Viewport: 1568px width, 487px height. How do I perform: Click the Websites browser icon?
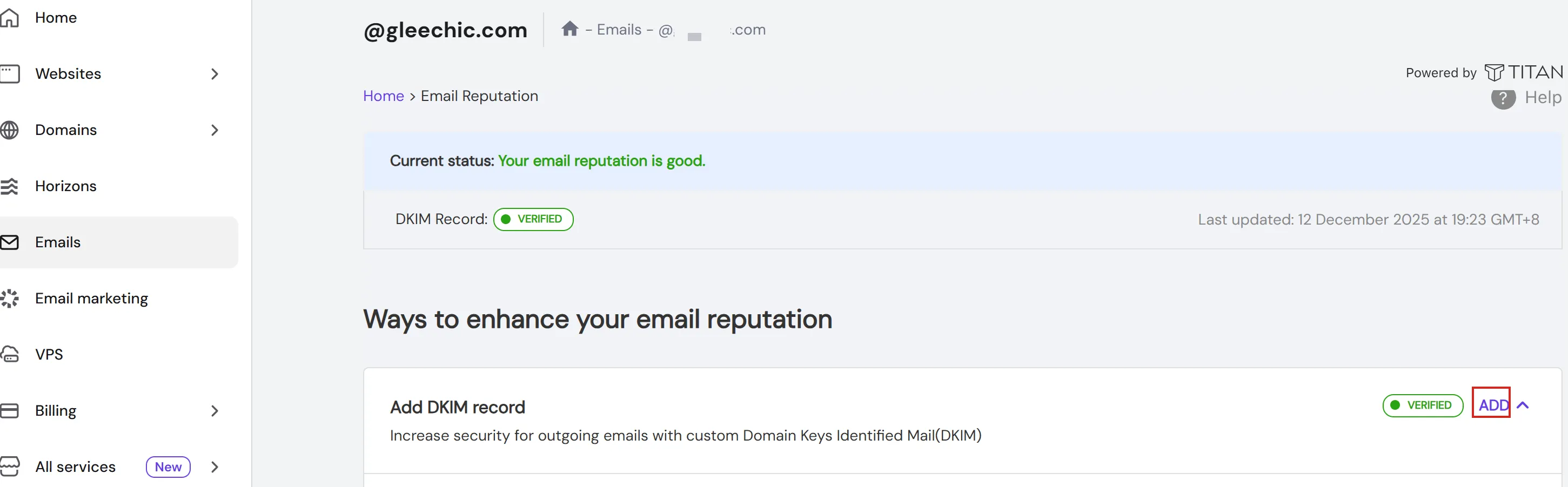tap(10, 73)
